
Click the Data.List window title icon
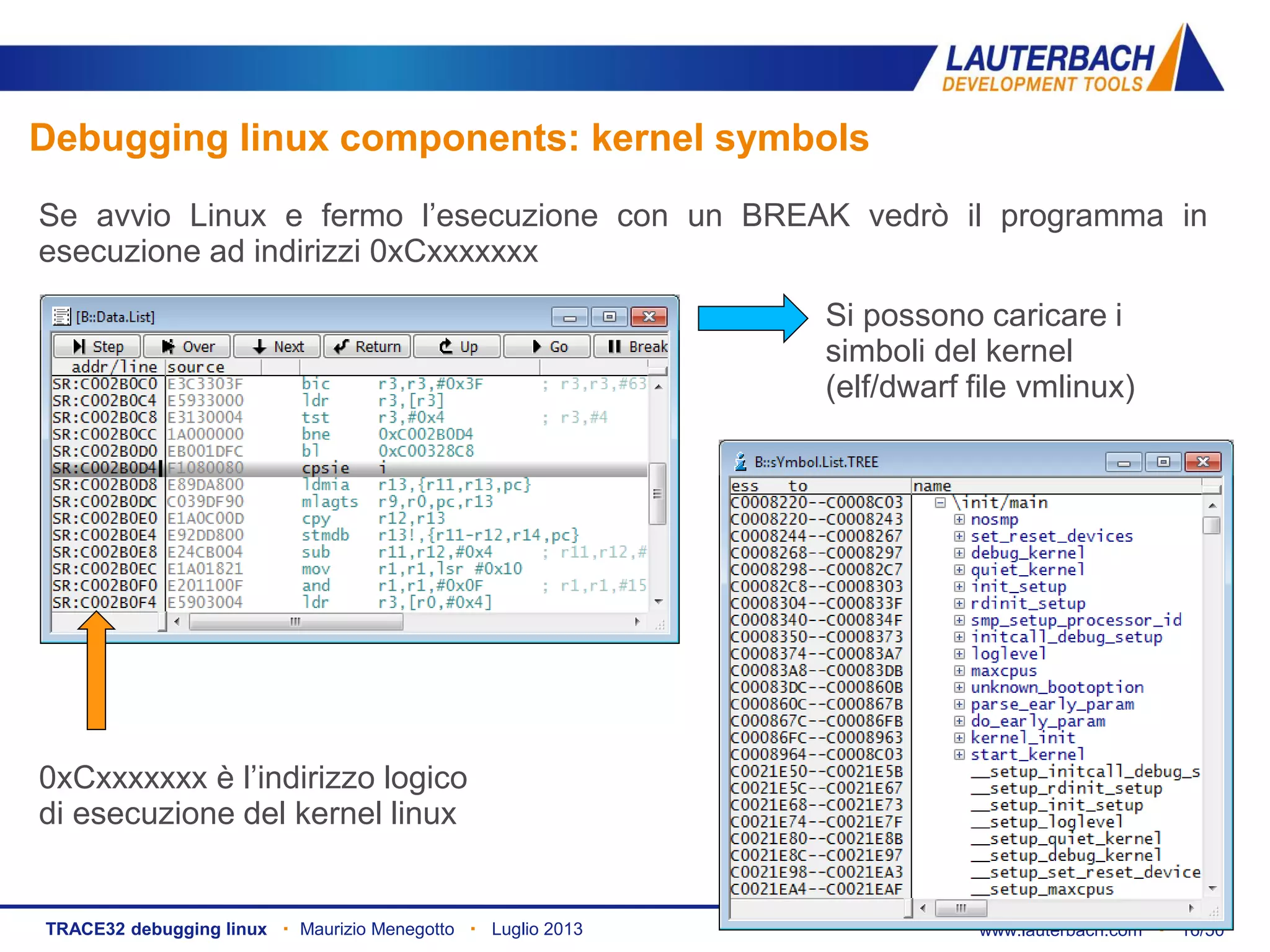click(x=61, y=317)
